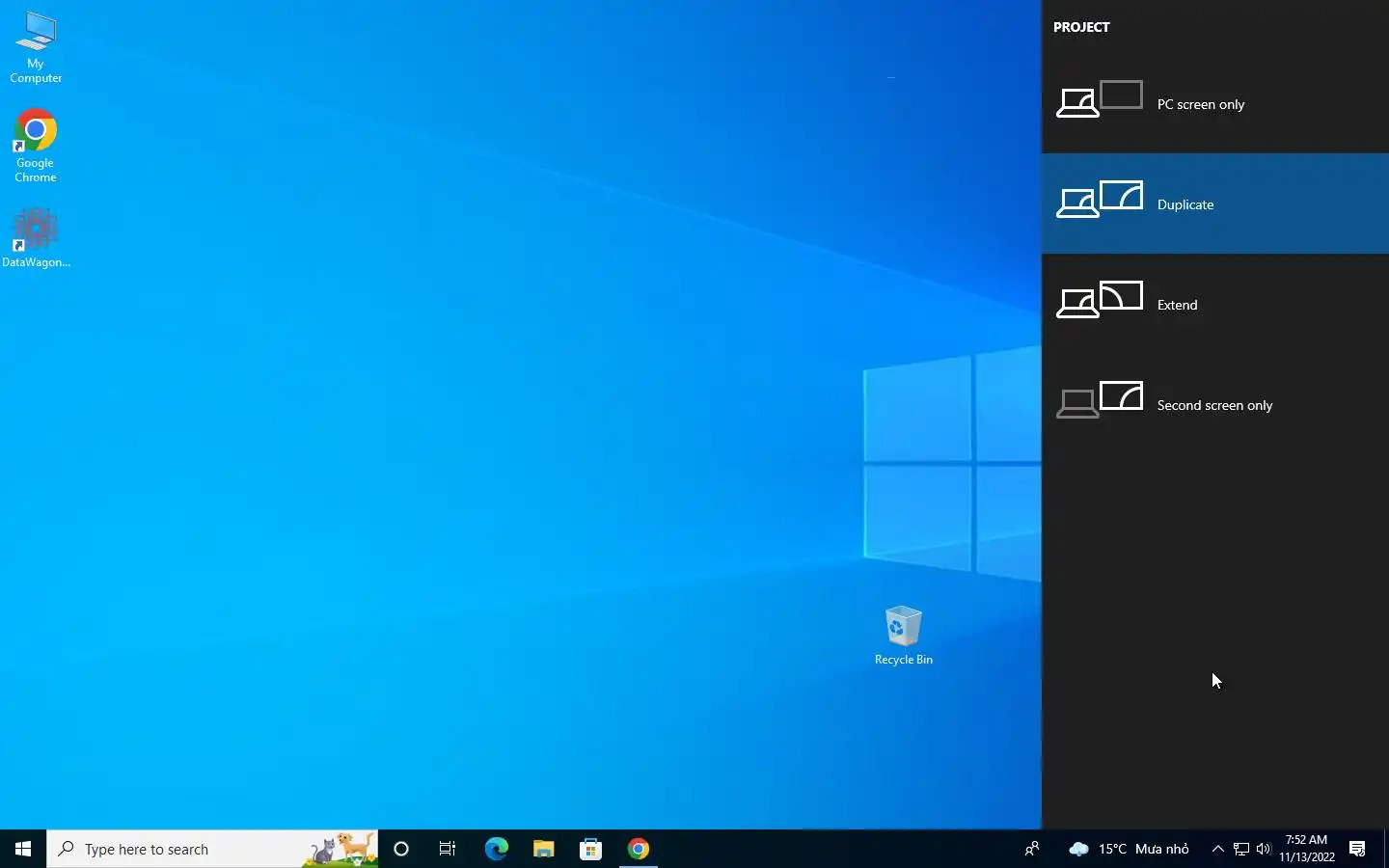Open the Action Center notifications icon

click(1357, 849)
